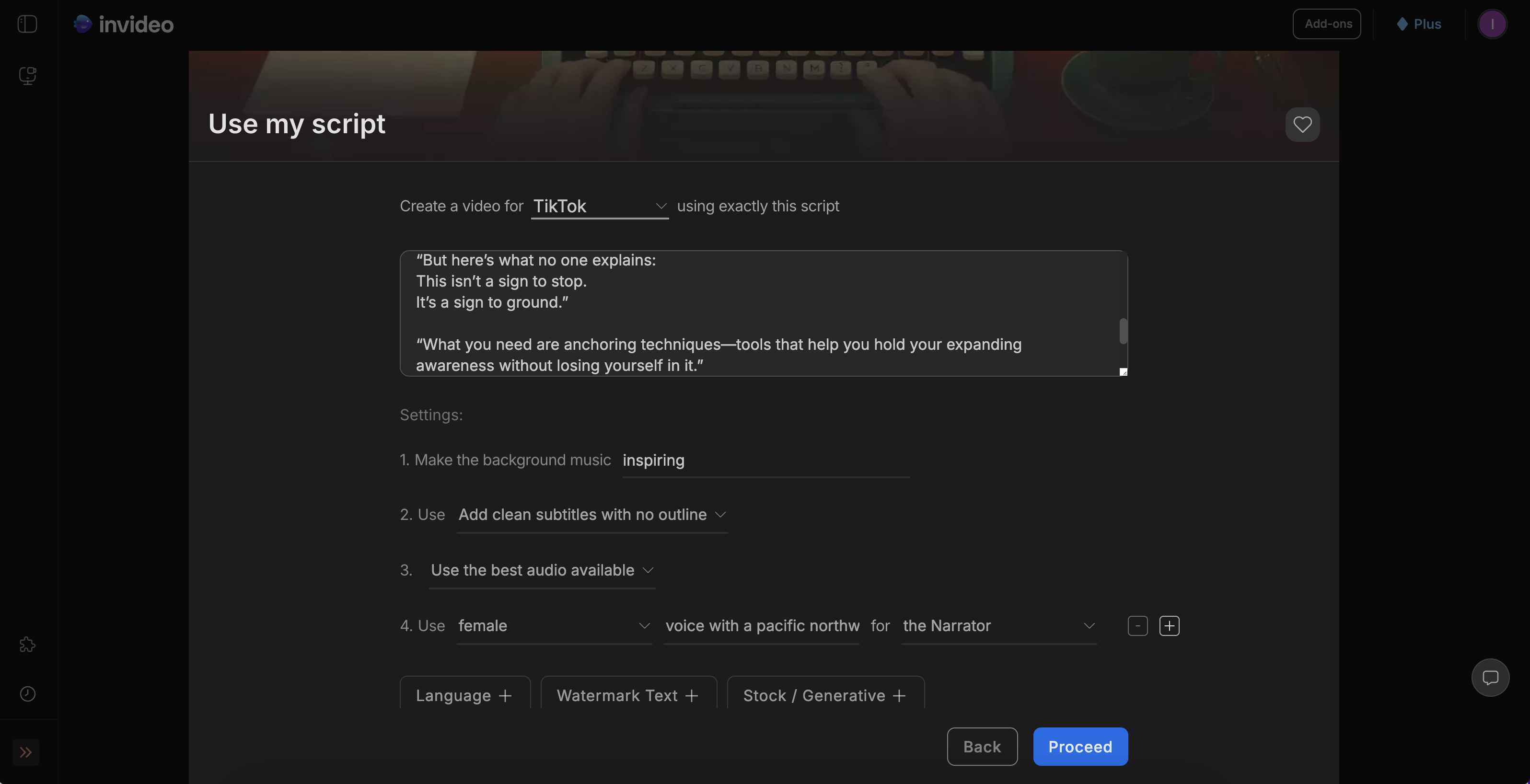Click 'using exactly this script' text

click(x=758, y=206)
